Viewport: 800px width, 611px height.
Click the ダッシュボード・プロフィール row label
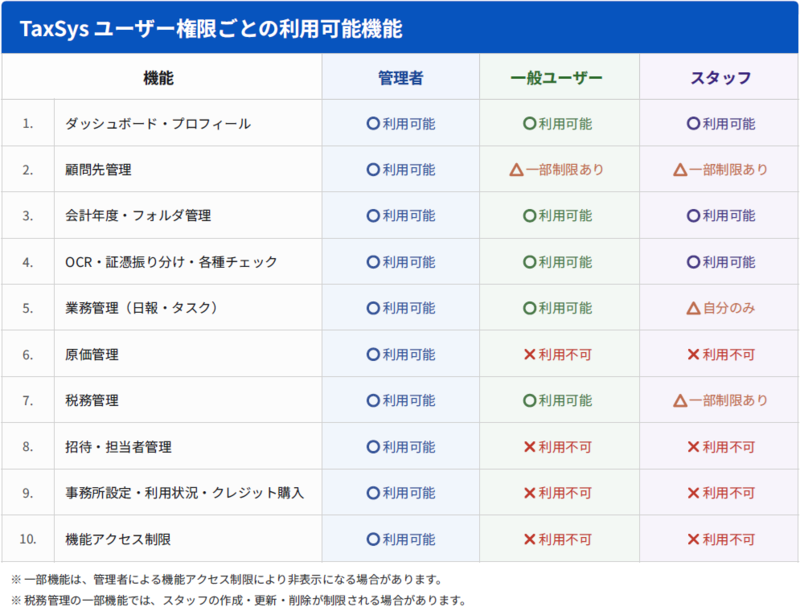tap(158, 124)
